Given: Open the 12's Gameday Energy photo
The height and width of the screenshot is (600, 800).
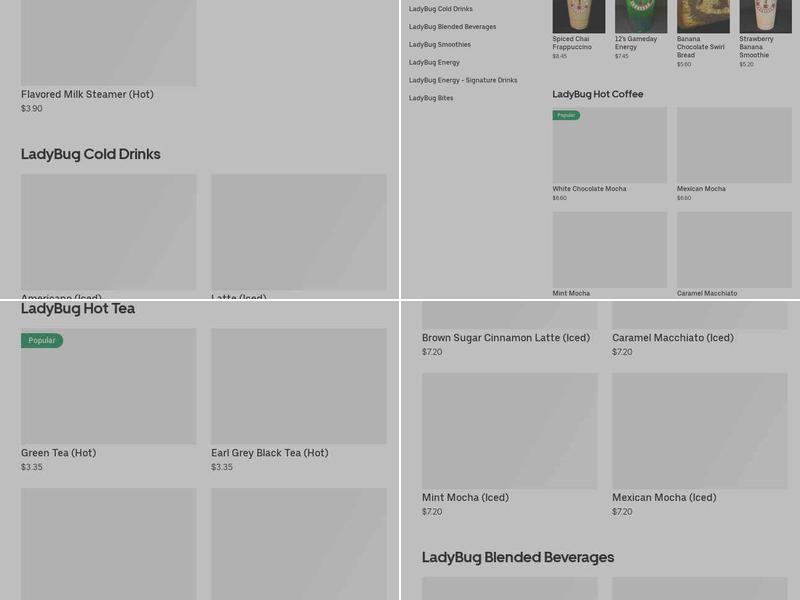Looking at the screenshot, I should tap(641, 16).
